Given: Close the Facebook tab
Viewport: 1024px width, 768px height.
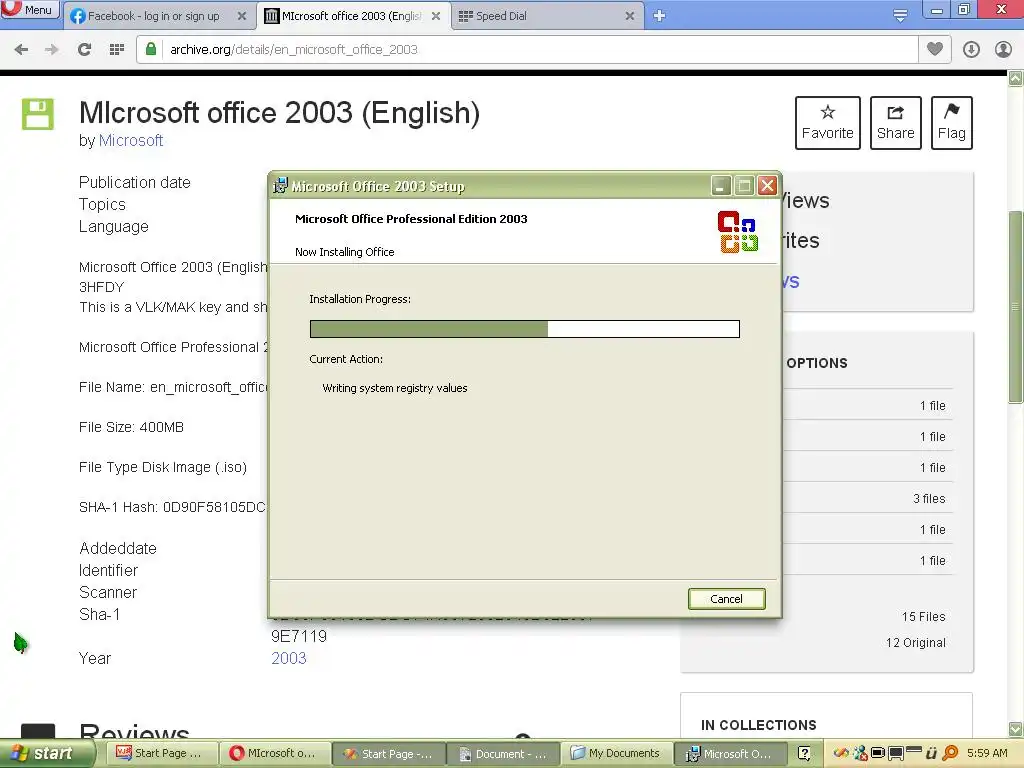Looking at the screenshot, I should [x=242, y=16].
